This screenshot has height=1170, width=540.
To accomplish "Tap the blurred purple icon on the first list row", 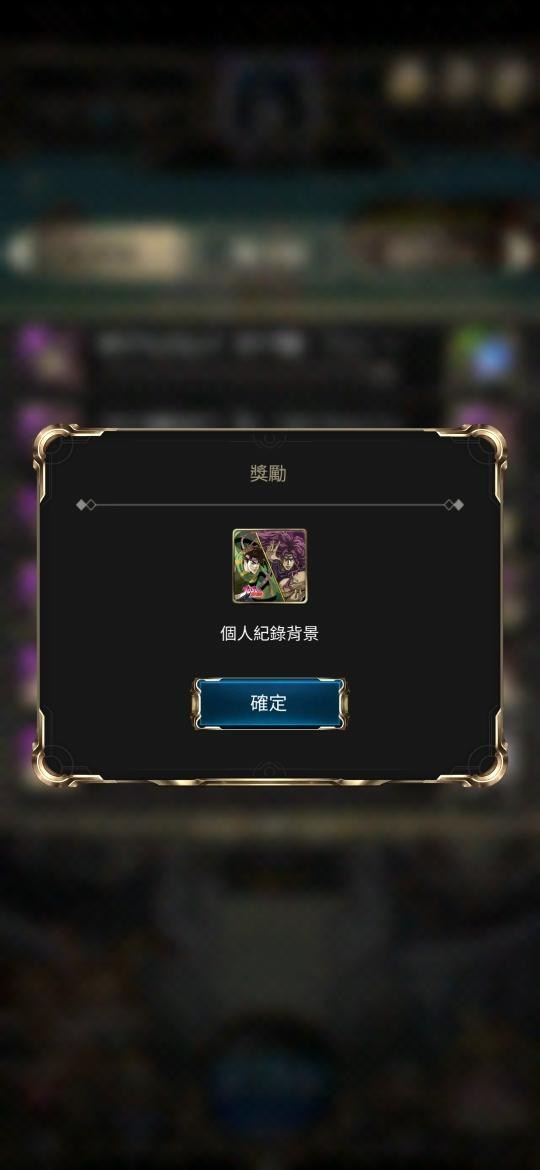I will 45,354.
